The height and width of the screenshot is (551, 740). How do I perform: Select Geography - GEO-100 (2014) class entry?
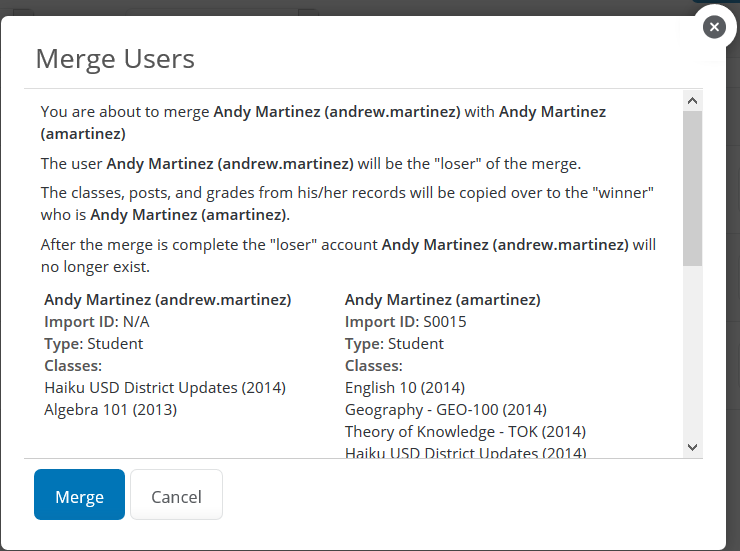click(x=445, y=409)
